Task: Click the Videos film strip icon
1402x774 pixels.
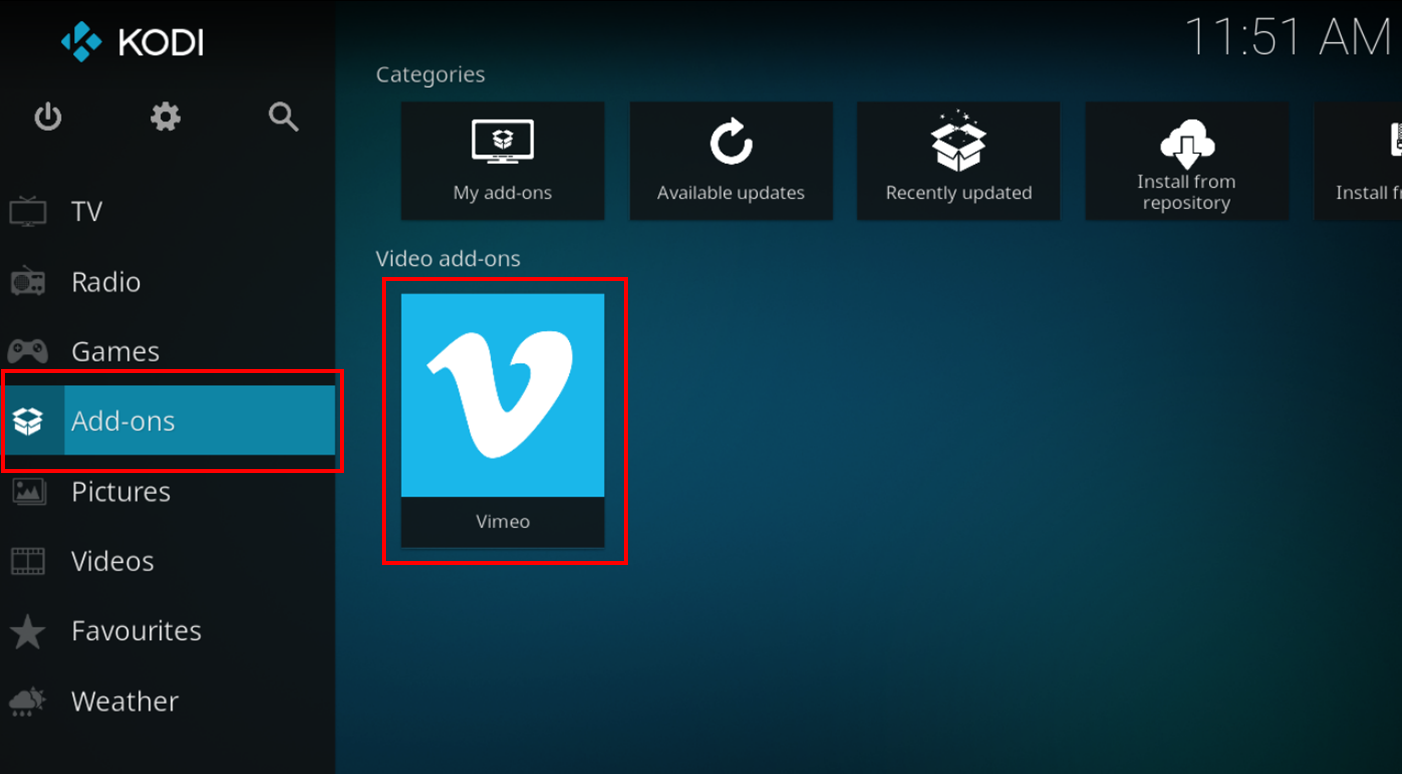Action: 28,561
